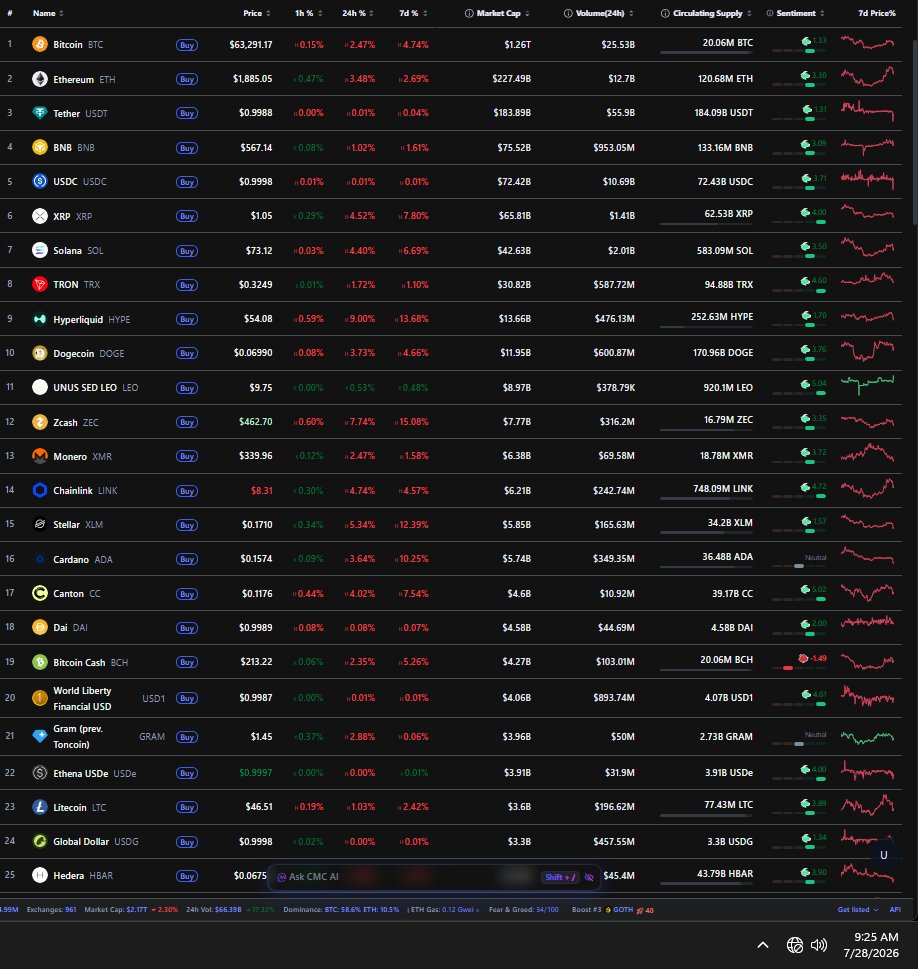Click the Buy button for Litecoin
The width and height of the screenshot is (918, 969).
187,807
